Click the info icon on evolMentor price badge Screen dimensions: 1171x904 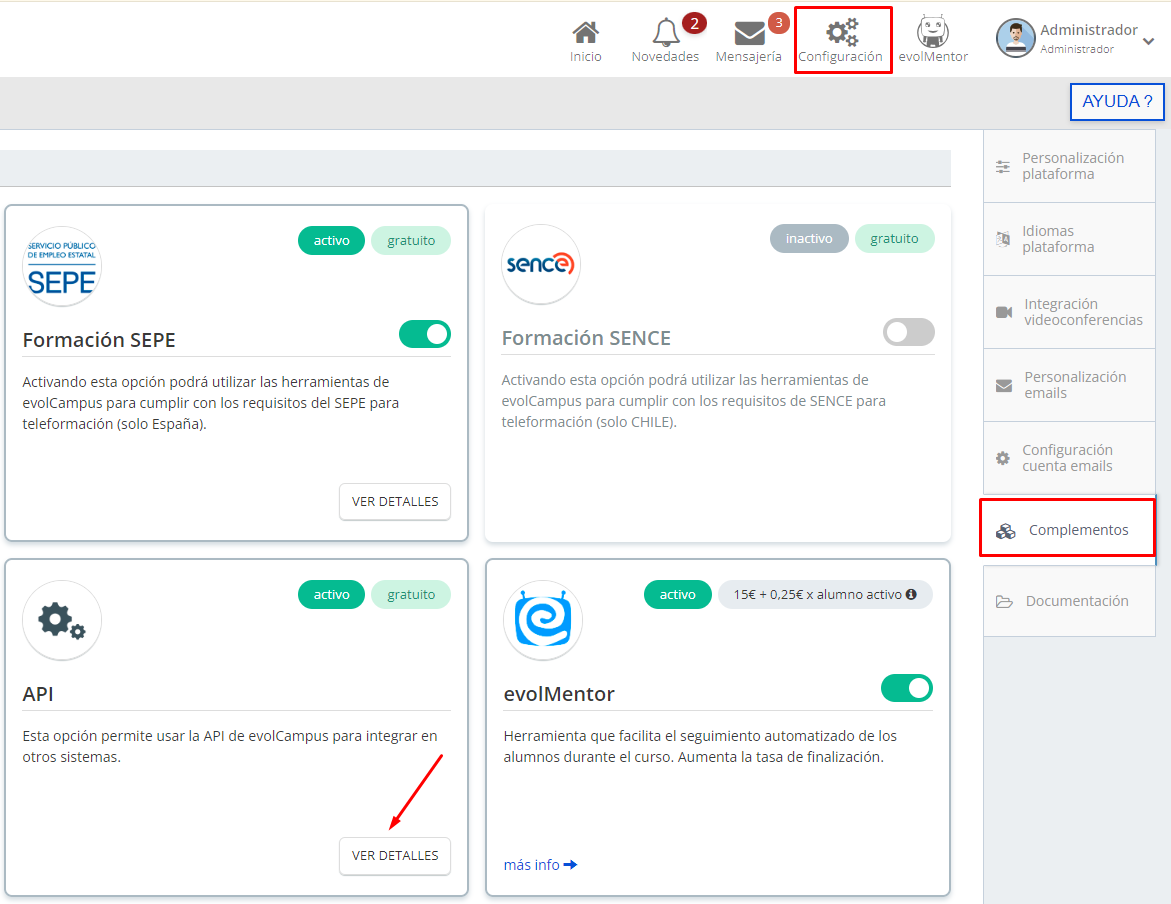[x=911, y=594]
